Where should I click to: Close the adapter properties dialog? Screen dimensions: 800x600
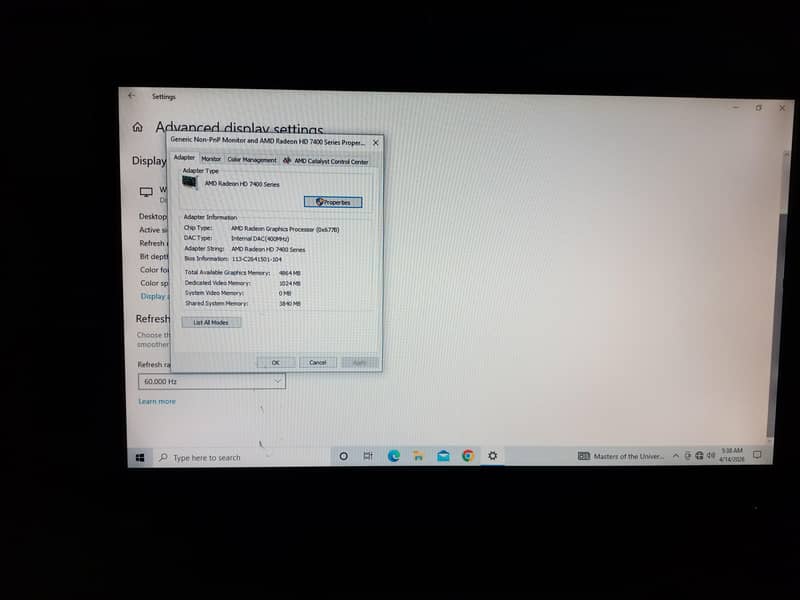(x=376, y=143)
